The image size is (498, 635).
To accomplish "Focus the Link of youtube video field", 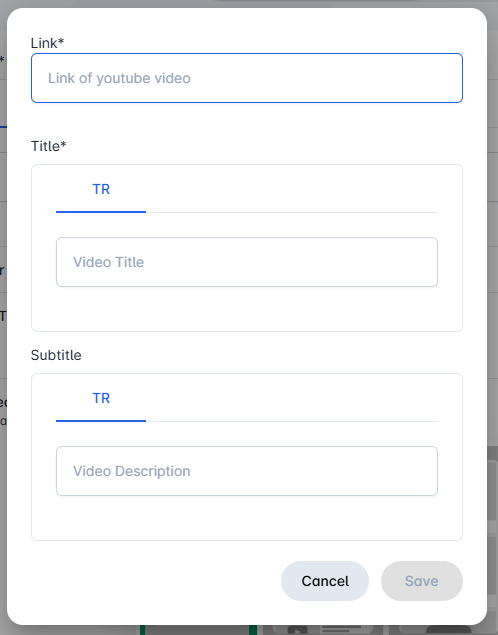I will click(247, 78).
